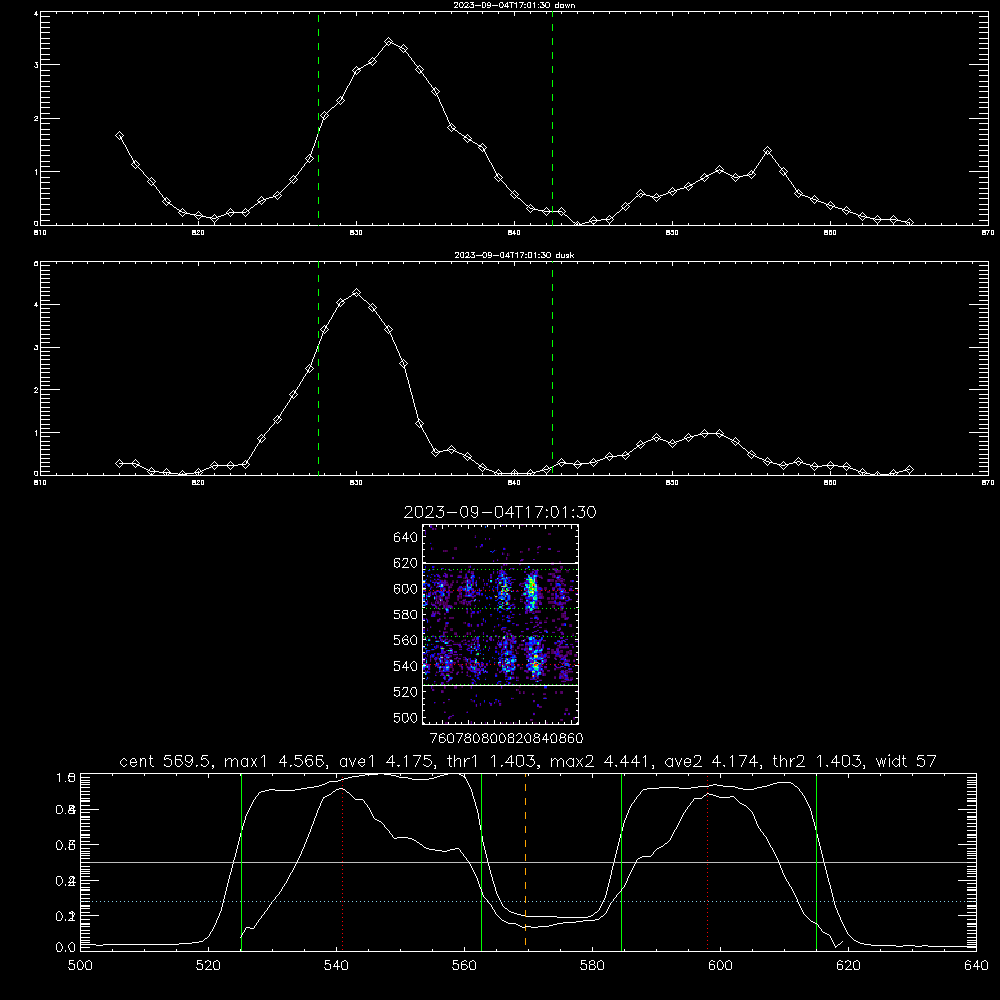Click the red dotted line near 598 in the bottom plot
Screen dimensions: 1000x1000
(707, 861)
